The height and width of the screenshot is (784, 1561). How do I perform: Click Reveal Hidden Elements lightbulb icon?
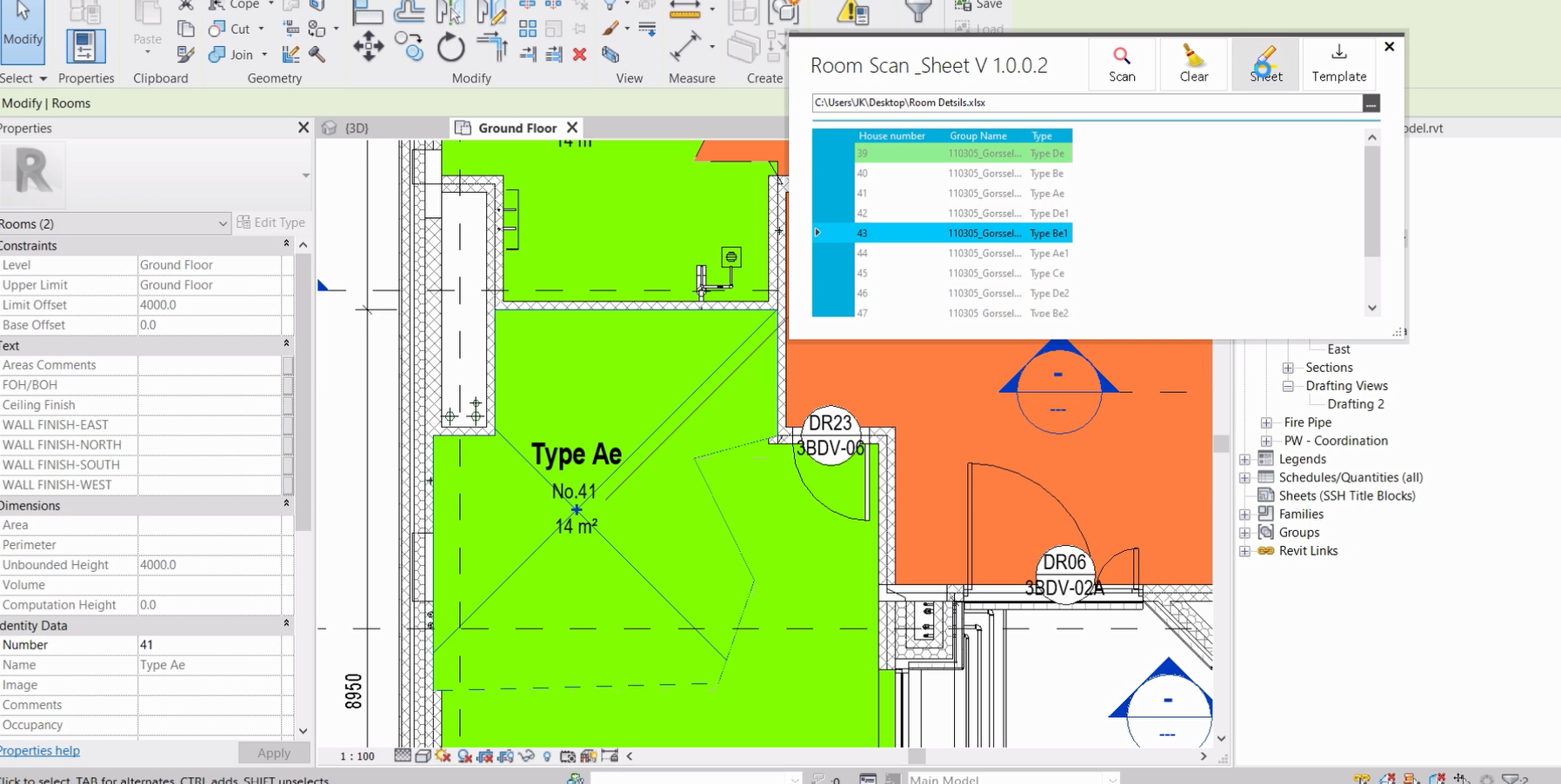point(547,756)
